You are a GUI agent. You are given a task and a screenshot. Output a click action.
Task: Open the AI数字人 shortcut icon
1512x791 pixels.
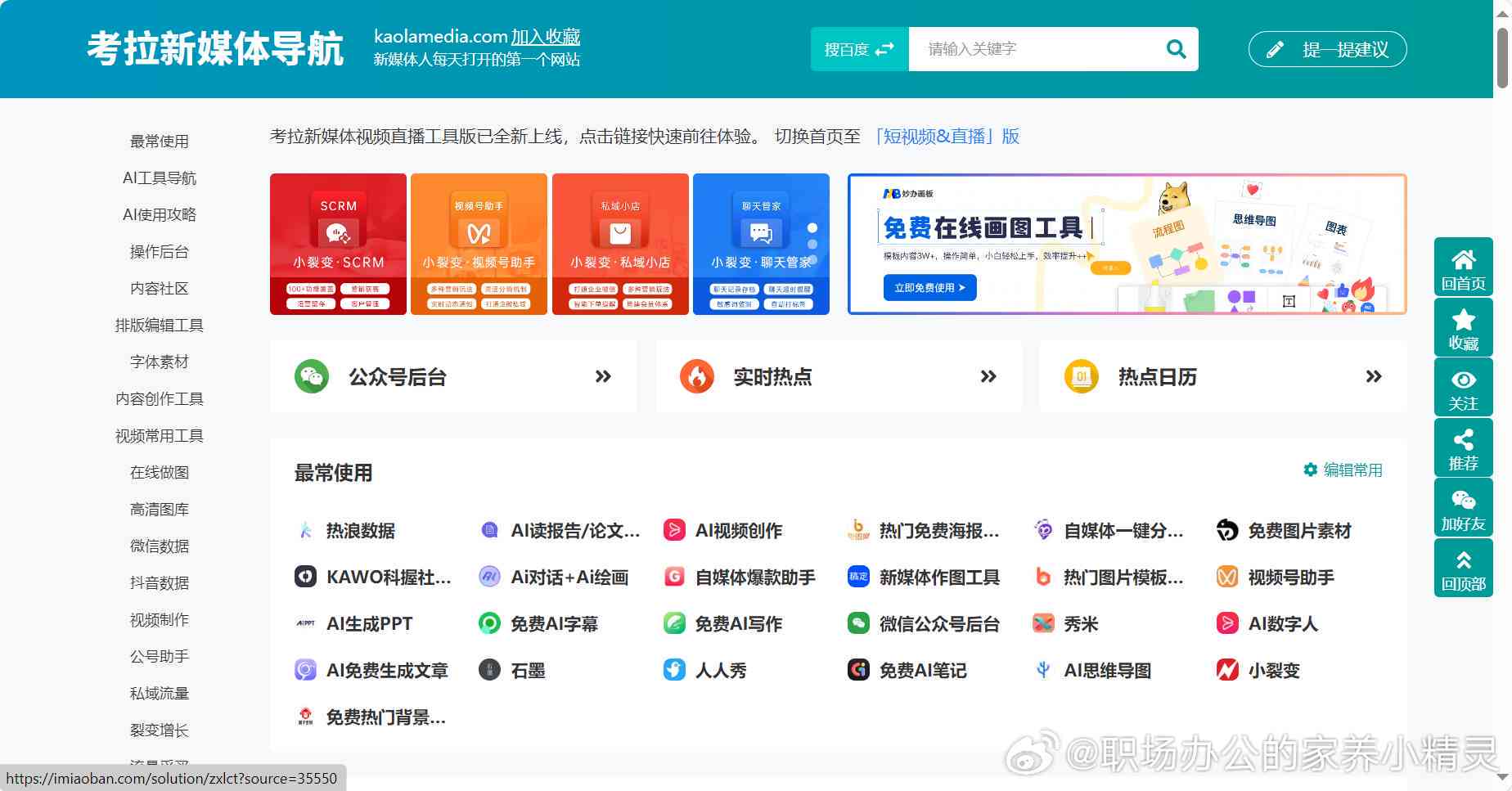1227,623
